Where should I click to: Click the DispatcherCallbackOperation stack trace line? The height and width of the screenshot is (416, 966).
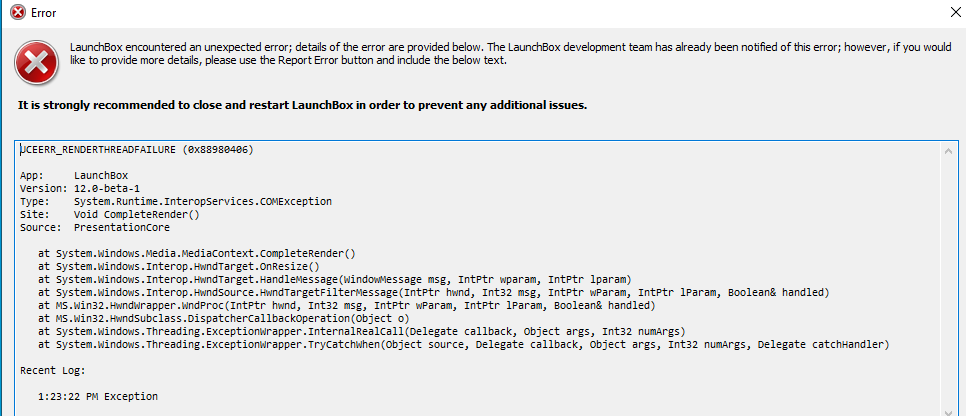click(x=224, y=319)
